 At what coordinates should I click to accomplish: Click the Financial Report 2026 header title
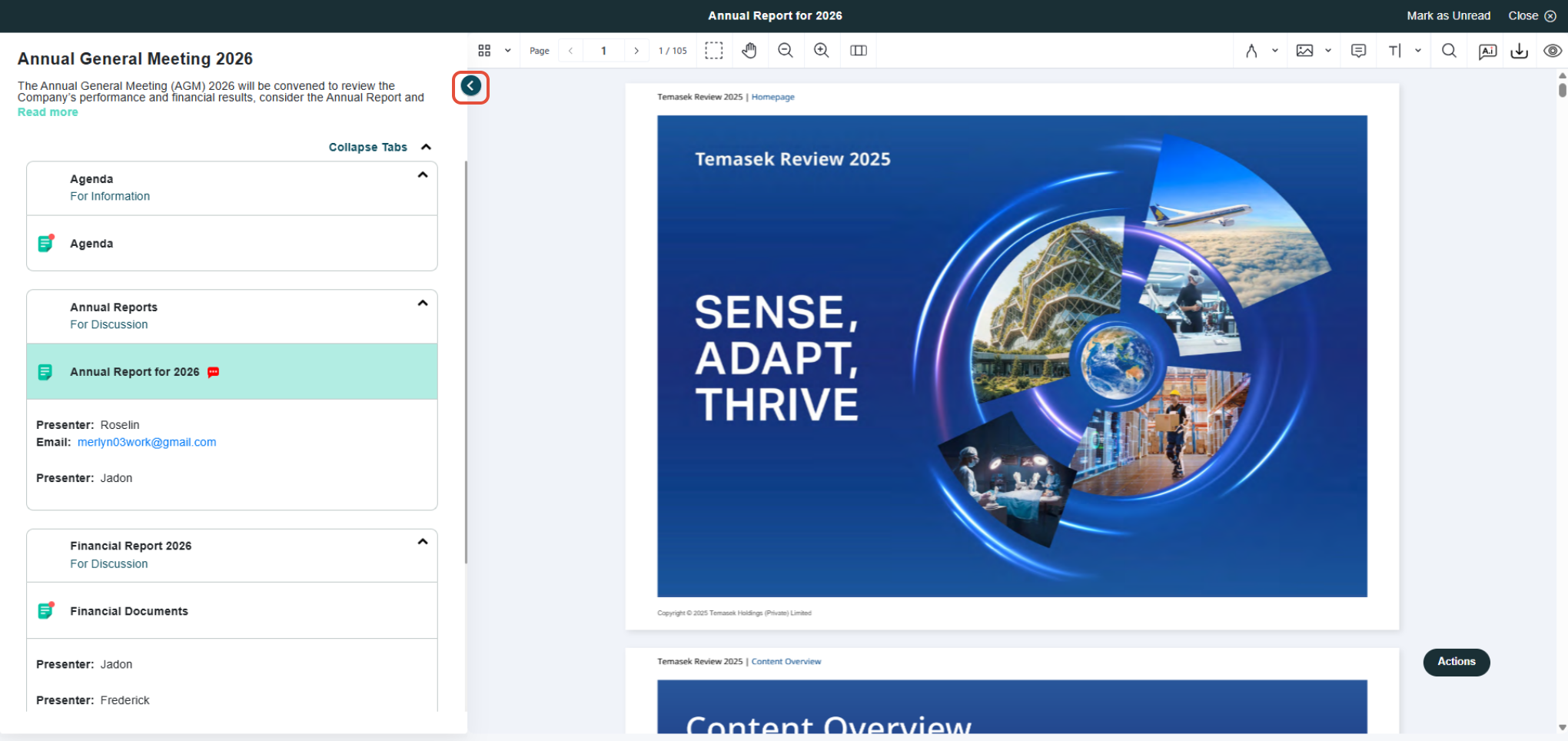click(131, 546)
